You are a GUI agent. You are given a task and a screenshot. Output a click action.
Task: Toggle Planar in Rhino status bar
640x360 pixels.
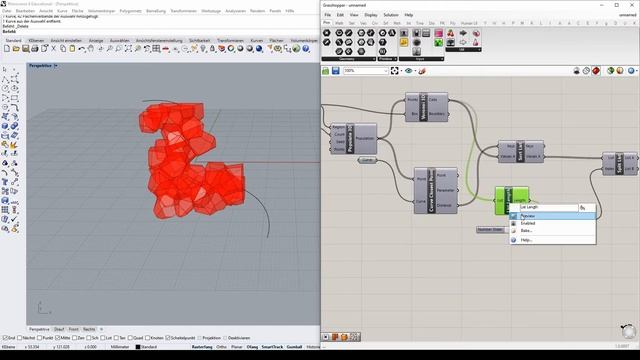click(x=237, y=347)
